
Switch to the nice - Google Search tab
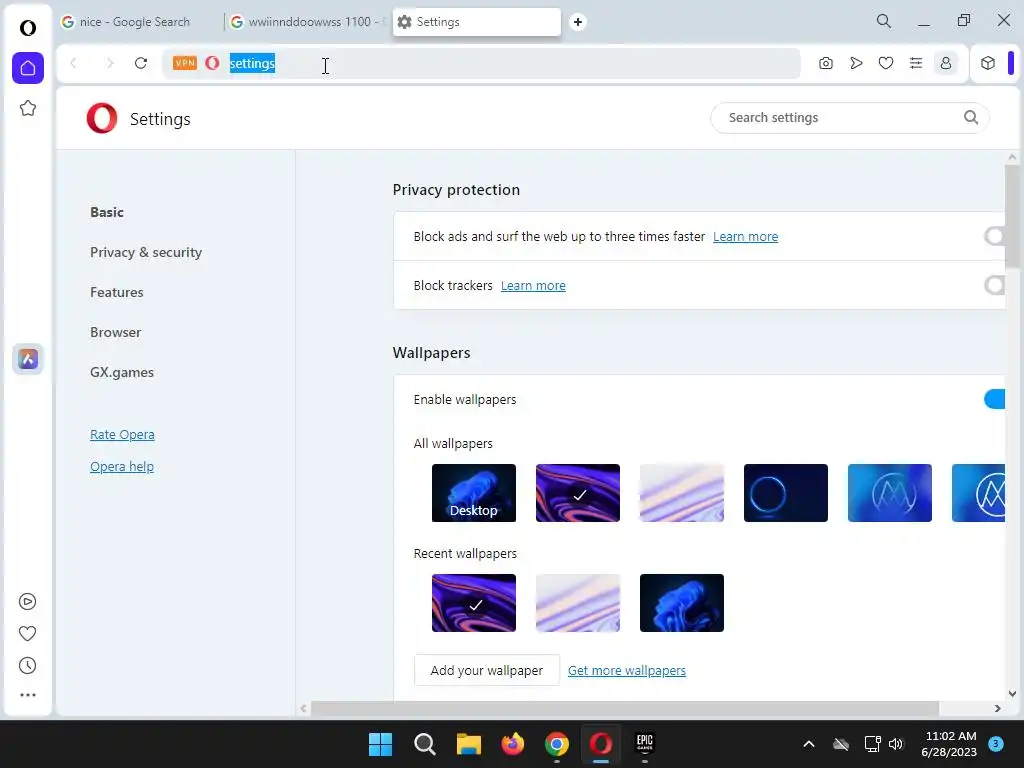tap(134, 22)
